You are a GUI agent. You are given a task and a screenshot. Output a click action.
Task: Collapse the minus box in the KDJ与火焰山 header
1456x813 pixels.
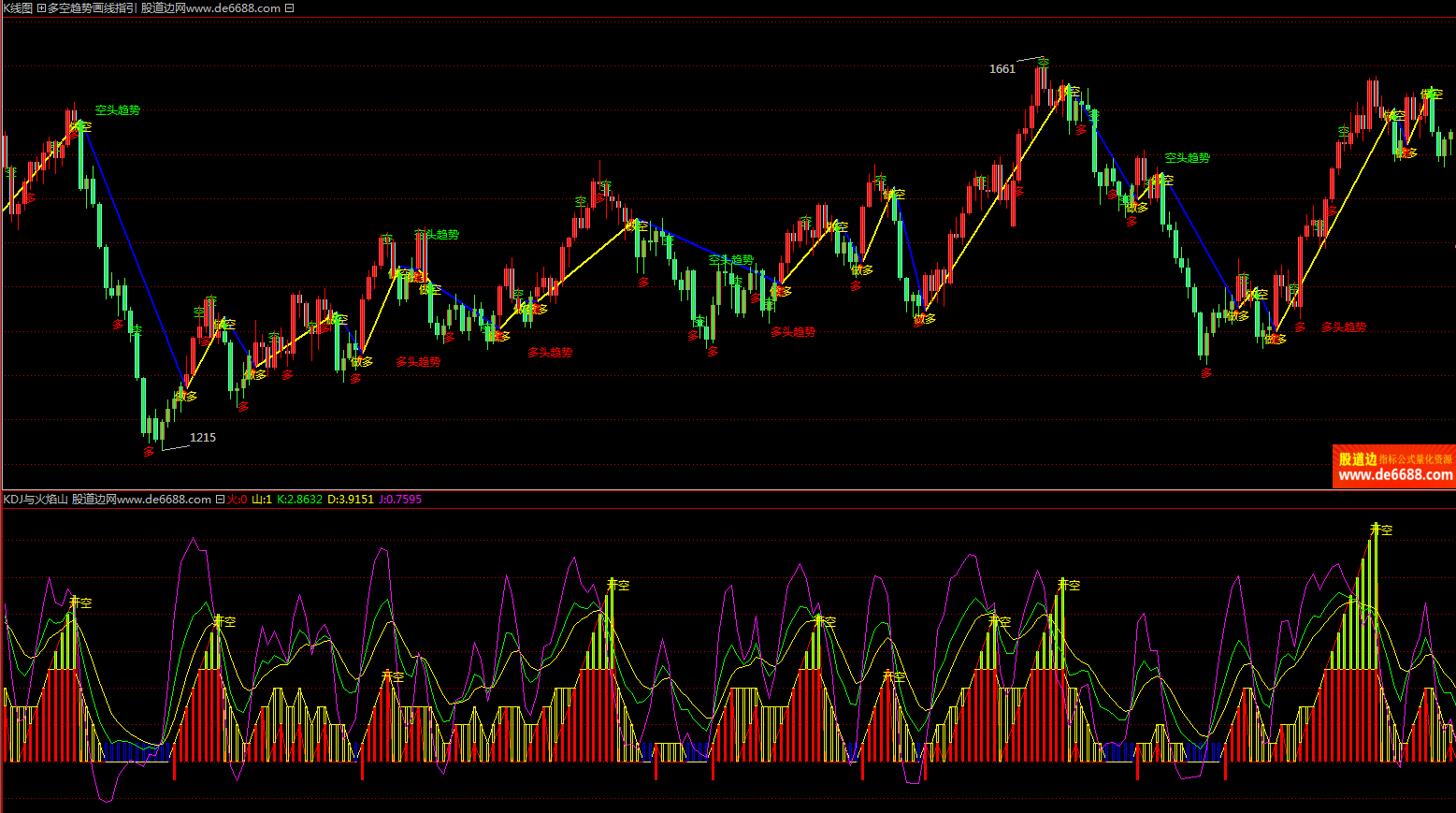220,500
